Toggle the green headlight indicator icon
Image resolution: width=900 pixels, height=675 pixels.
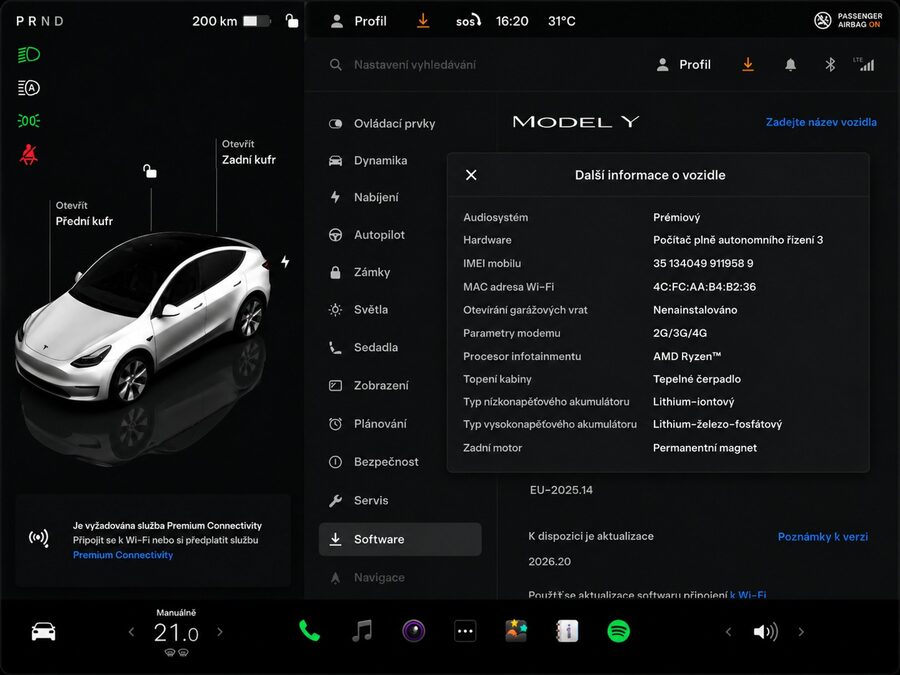click(29, 55)
